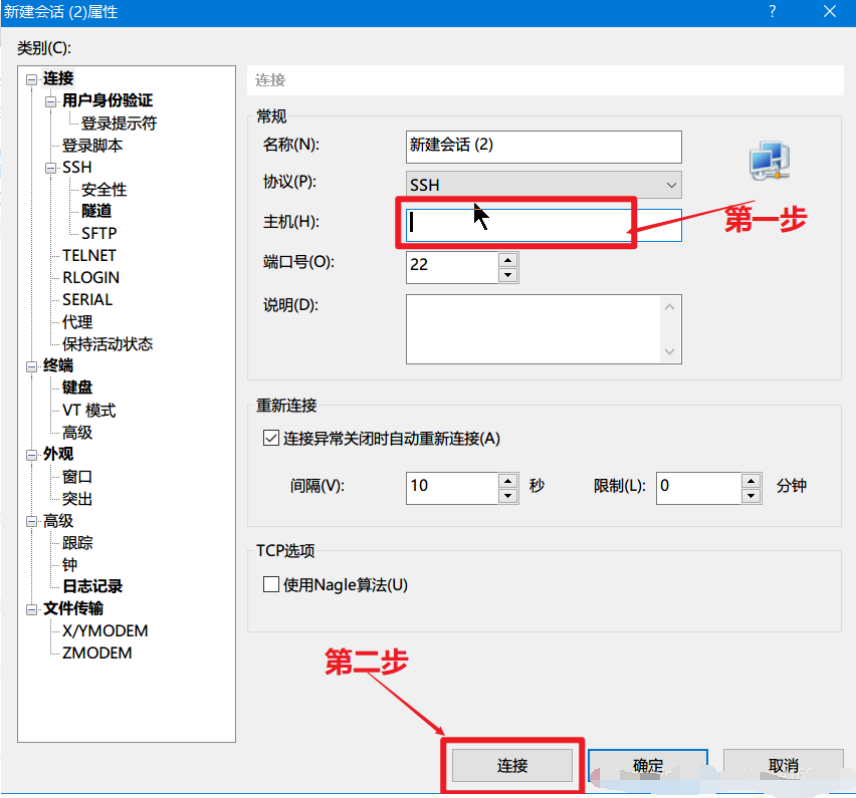Toggle auto reconnect on abnormal close checkbox
Screen dimensions: 856x798
pyautogui.click(x=271, y=438)
